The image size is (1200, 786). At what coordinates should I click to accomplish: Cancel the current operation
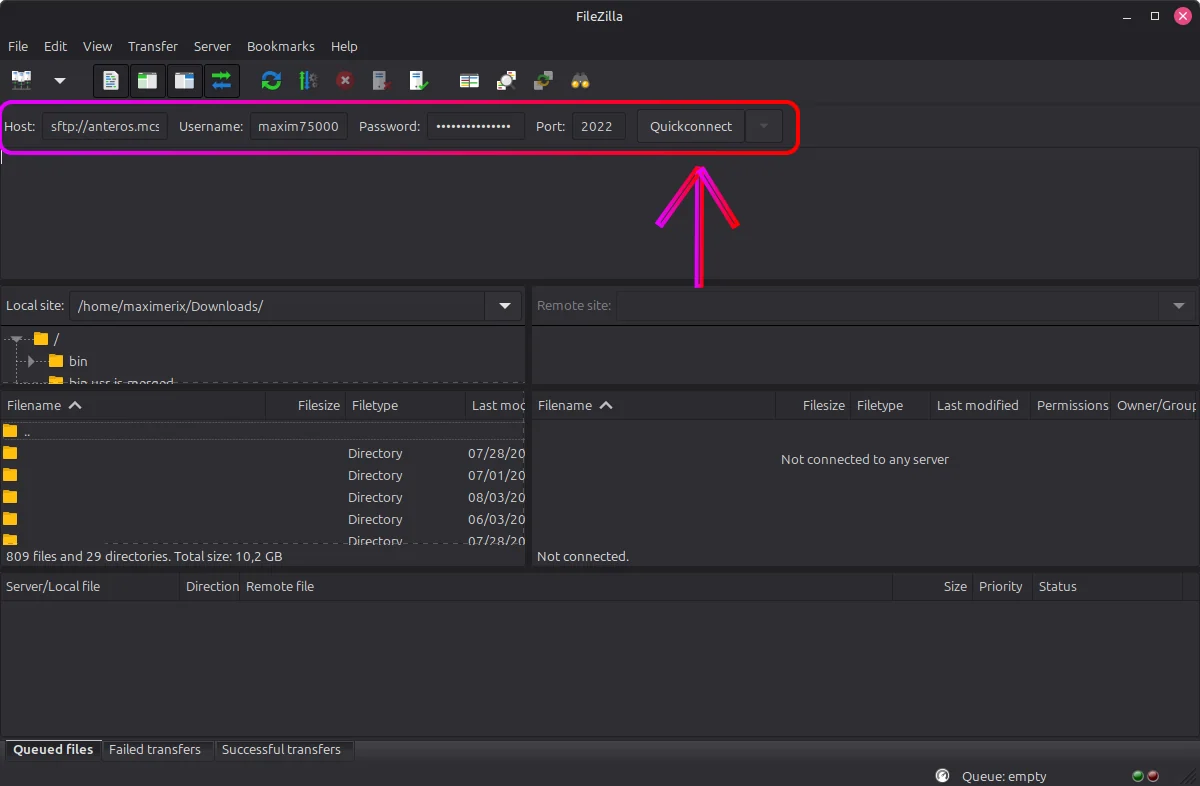(345, 80)
